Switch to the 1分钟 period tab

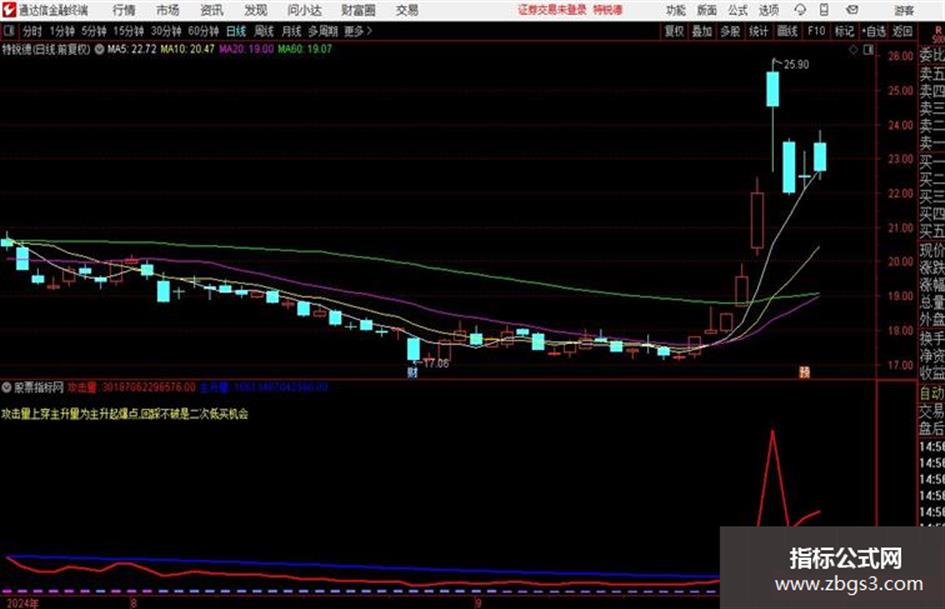[x=62, y=31]
